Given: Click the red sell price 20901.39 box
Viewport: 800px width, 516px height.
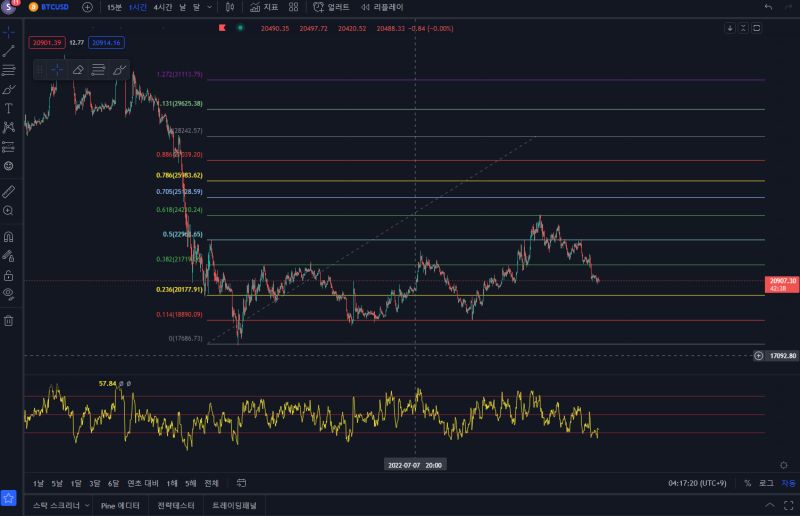Looking at the screenshot, I should tap(47, 42).
